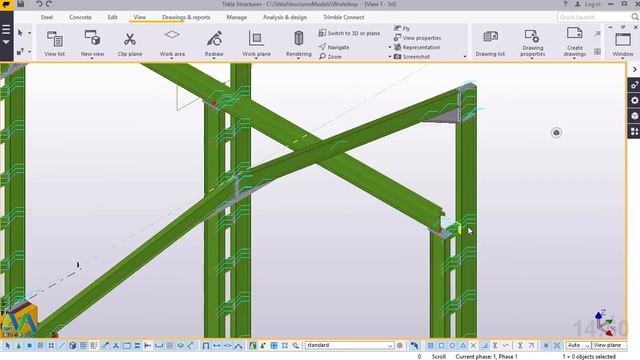Screen dimensions: 640x360
Task: Expand the ribbon overflow arrow
Action: [465, 56]
